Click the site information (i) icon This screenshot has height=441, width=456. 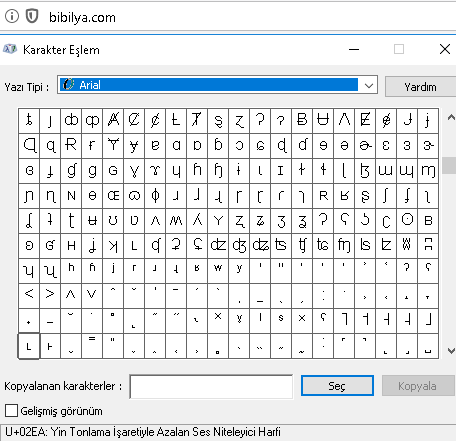(12, 16)
